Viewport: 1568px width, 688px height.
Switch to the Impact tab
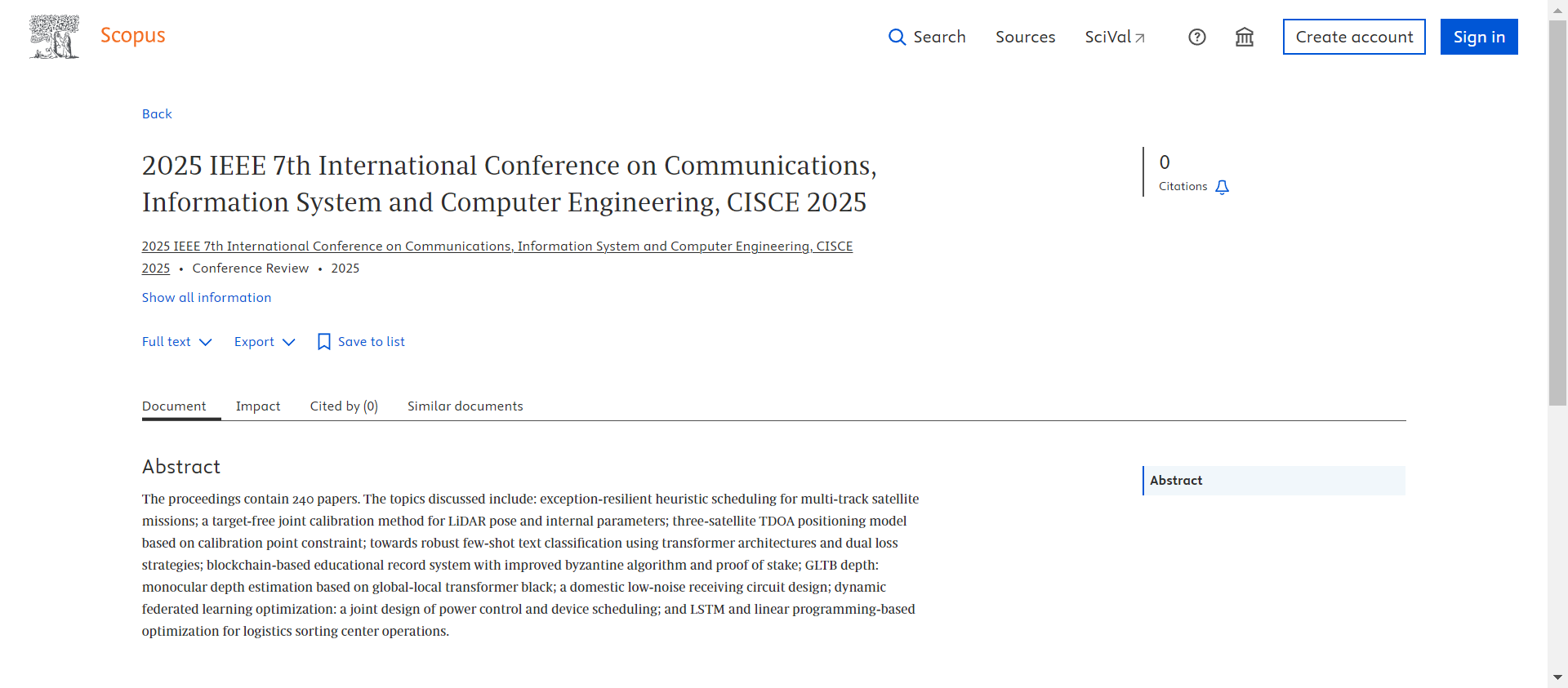click(258, 406)
